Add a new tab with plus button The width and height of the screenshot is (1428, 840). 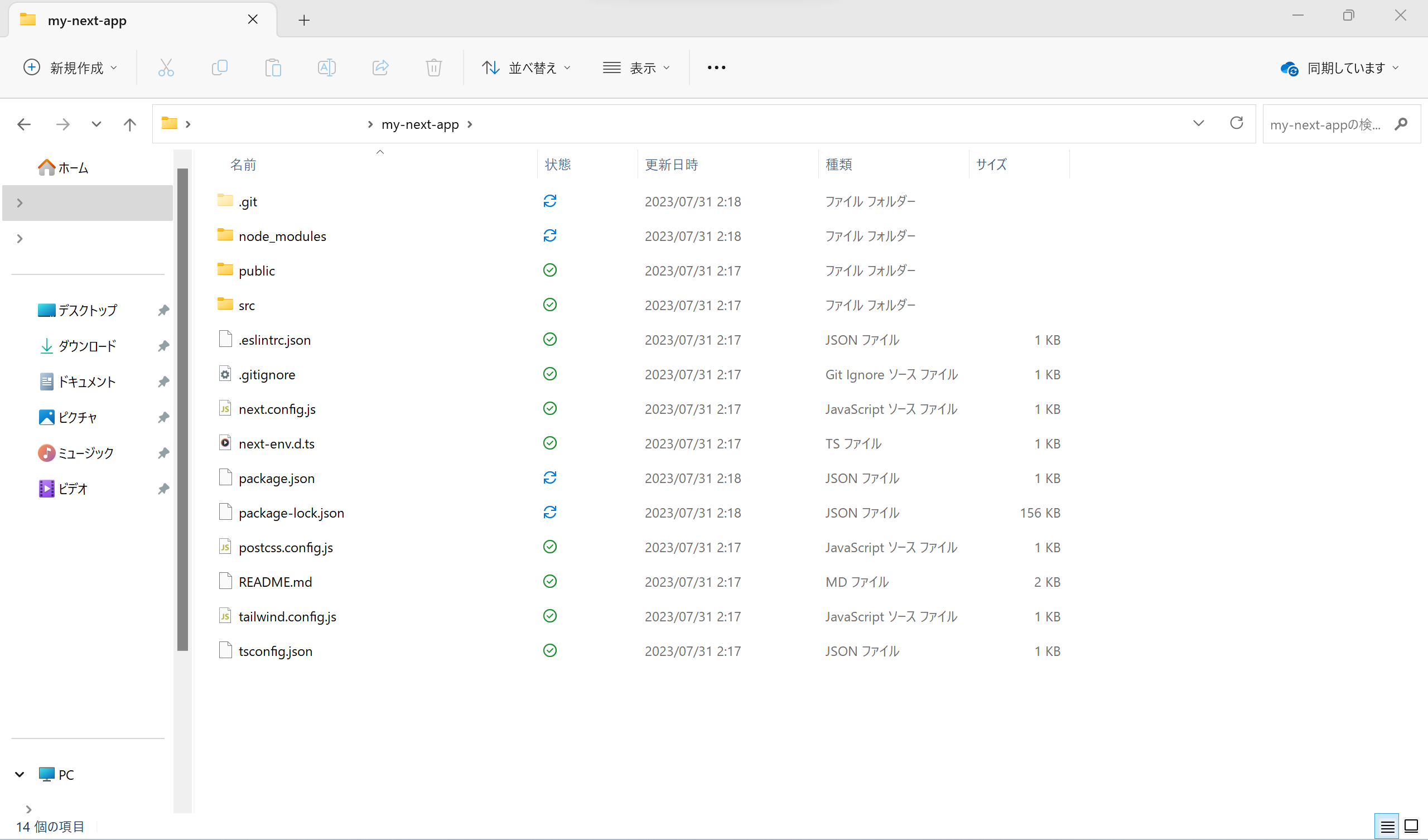(305, 21)
